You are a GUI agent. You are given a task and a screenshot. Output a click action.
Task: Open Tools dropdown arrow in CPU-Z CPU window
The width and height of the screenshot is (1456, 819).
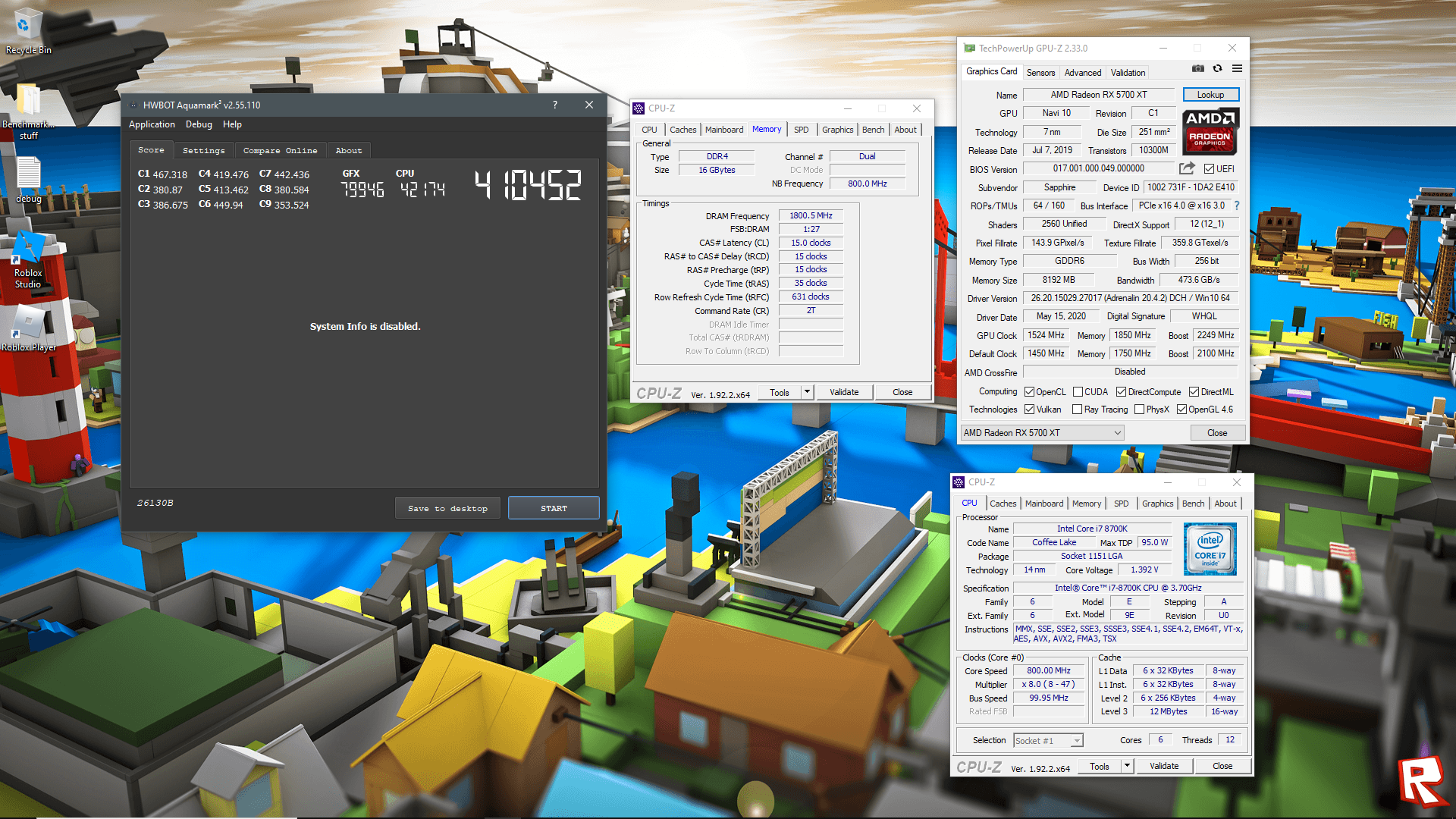pyautogui.click(x=1127, y=766)
